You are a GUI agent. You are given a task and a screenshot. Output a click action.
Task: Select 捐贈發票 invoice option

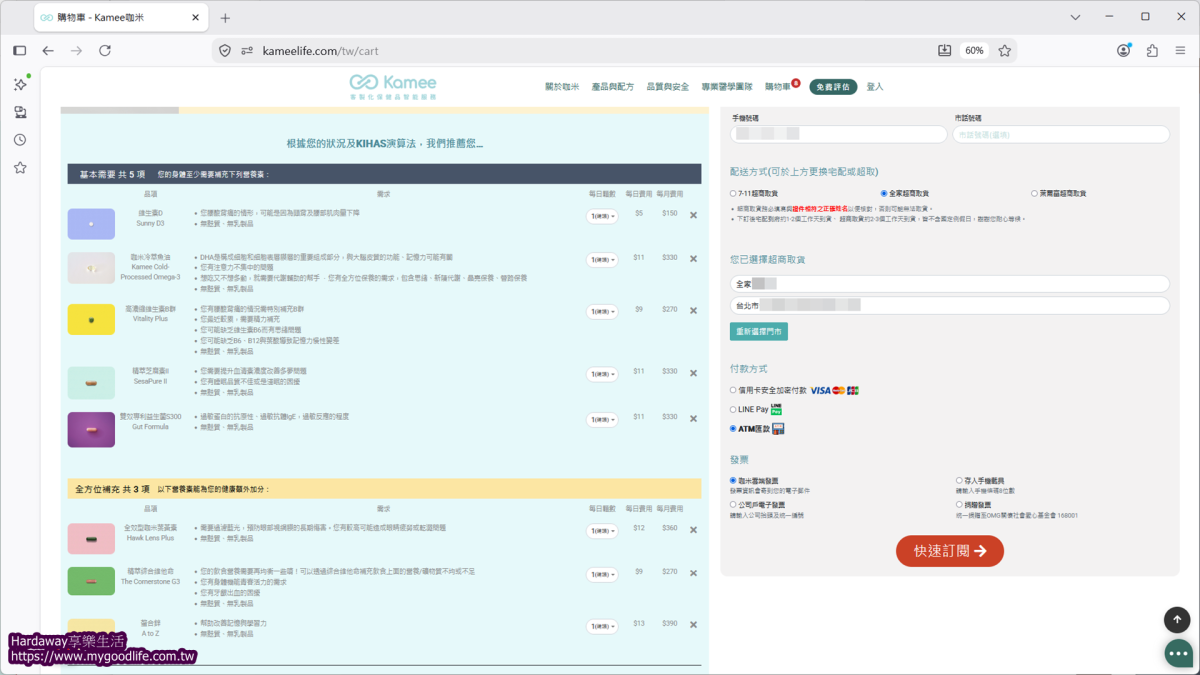959,505
